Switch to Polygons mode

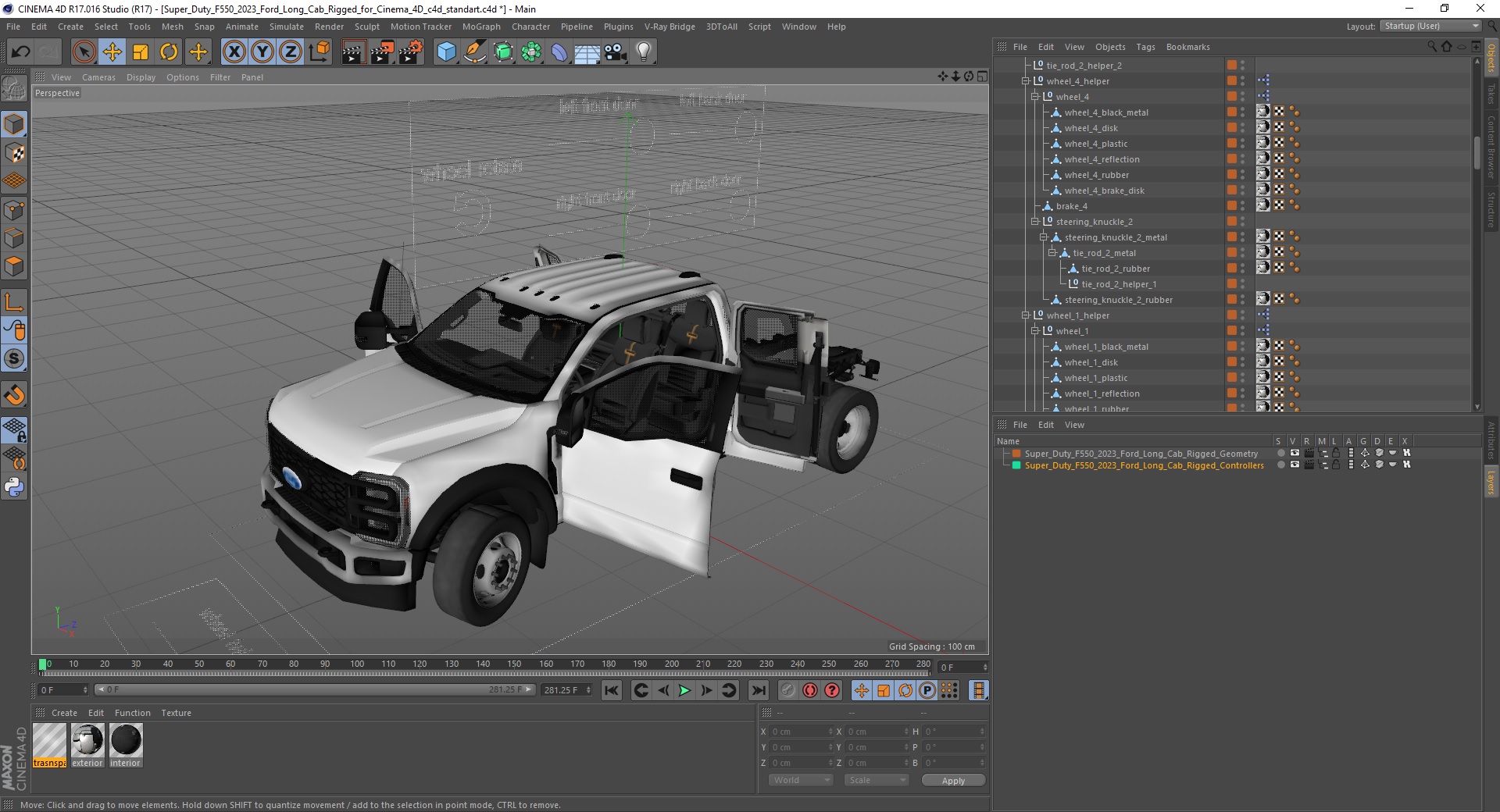click(14, 266)
